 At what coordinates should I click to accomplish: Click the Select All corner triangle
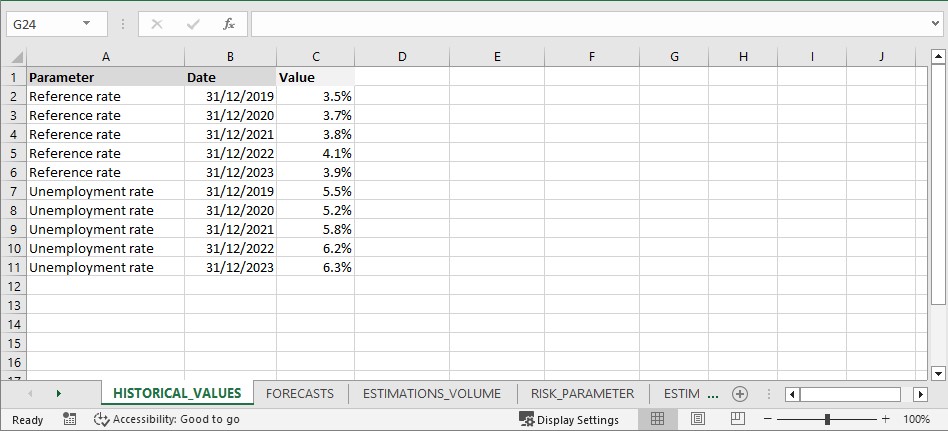tap(17, 57)
